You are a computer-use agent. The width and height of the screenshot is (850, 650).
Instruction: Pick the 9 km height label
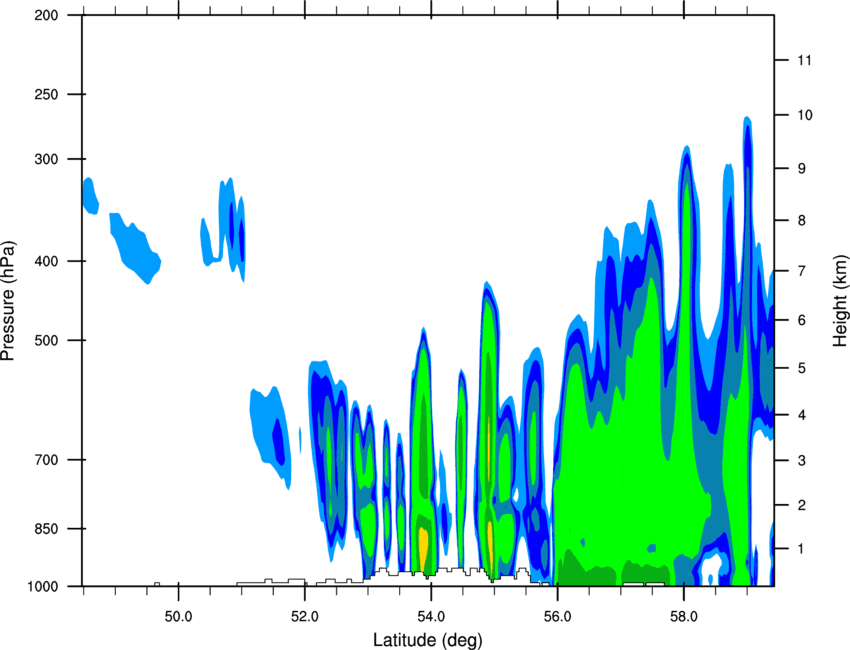(801, 169)
